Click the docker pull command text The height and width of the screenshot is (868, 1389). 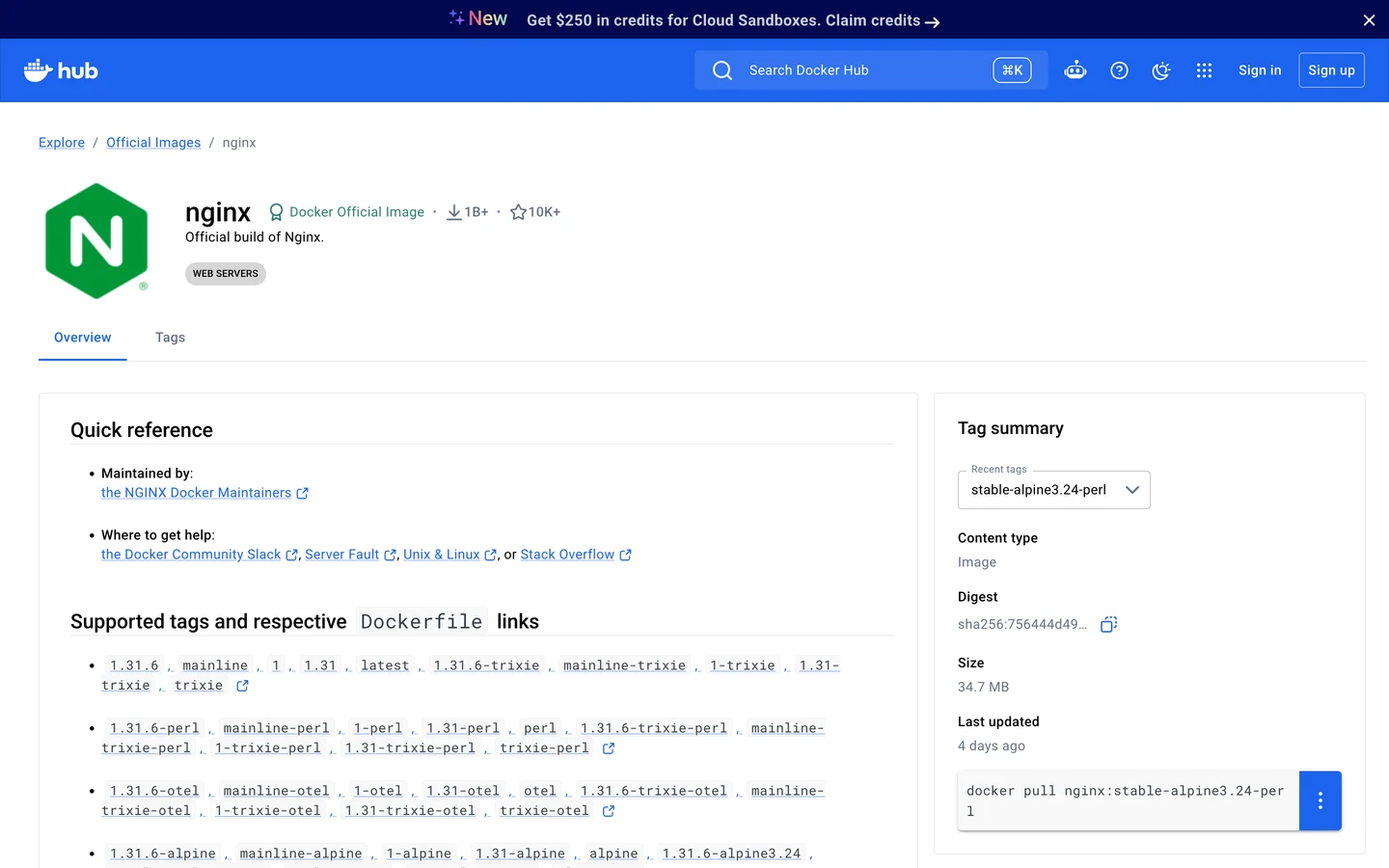(x=1127, y=800)
